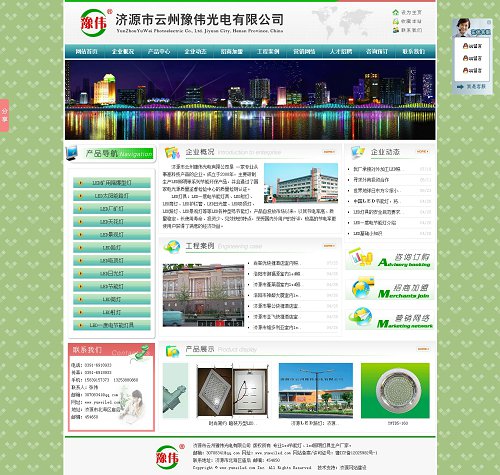Image resolution: width=500 pixels, height=475 pixels.
Task: Go to 网站首页 in the navigation bar
Action: (86, 51)
